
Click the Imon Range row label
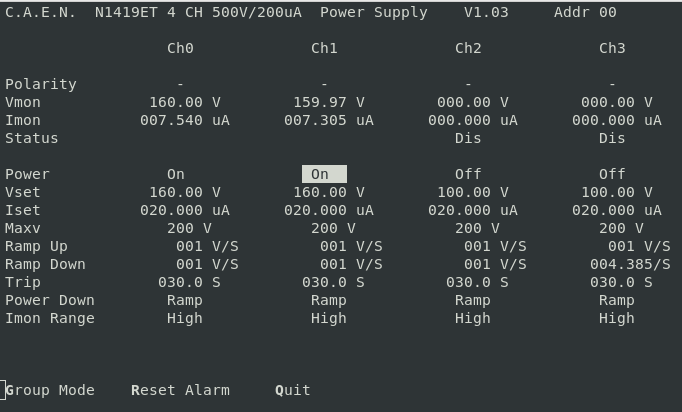pyautogui.click(x=50, y=318)
